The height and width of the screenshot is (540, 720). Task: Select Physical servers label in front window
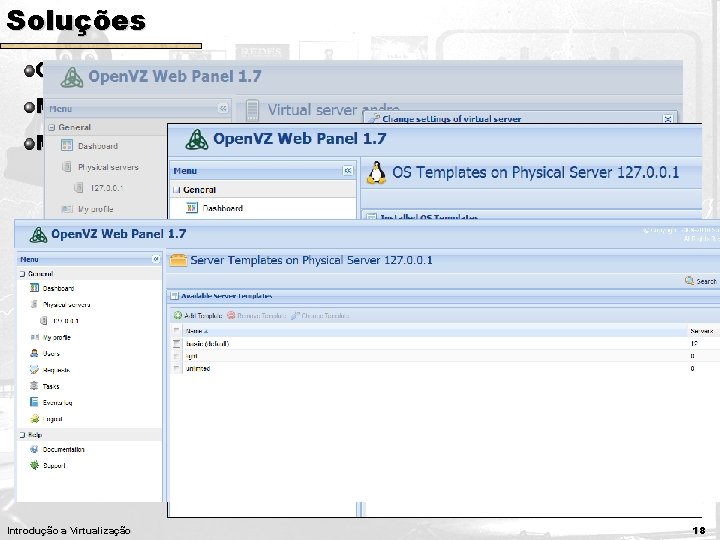(67, 304)
